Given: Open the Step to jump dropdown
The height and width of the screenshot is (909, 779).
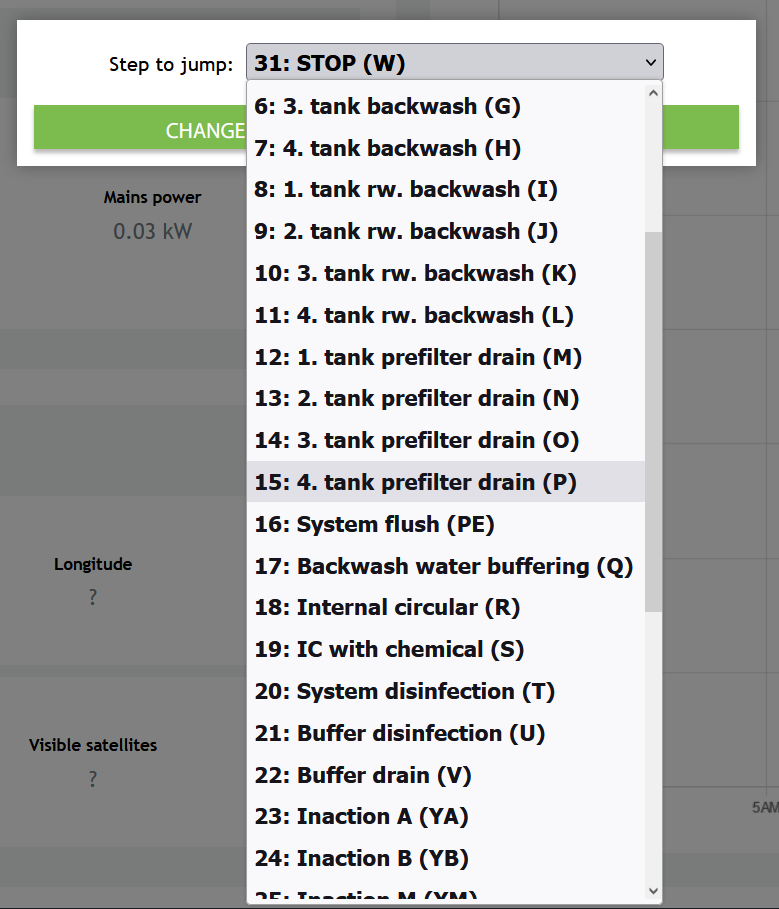Looking at the screenshot, I should pyautogui.click(x=454, y=63).
